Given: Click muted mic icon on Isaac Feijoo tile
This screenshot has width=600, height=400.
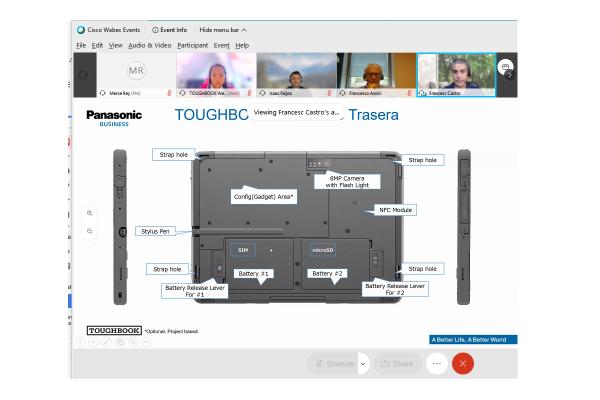Looking at the screenshot, I should pyautogui.click(x=329, y=93).
